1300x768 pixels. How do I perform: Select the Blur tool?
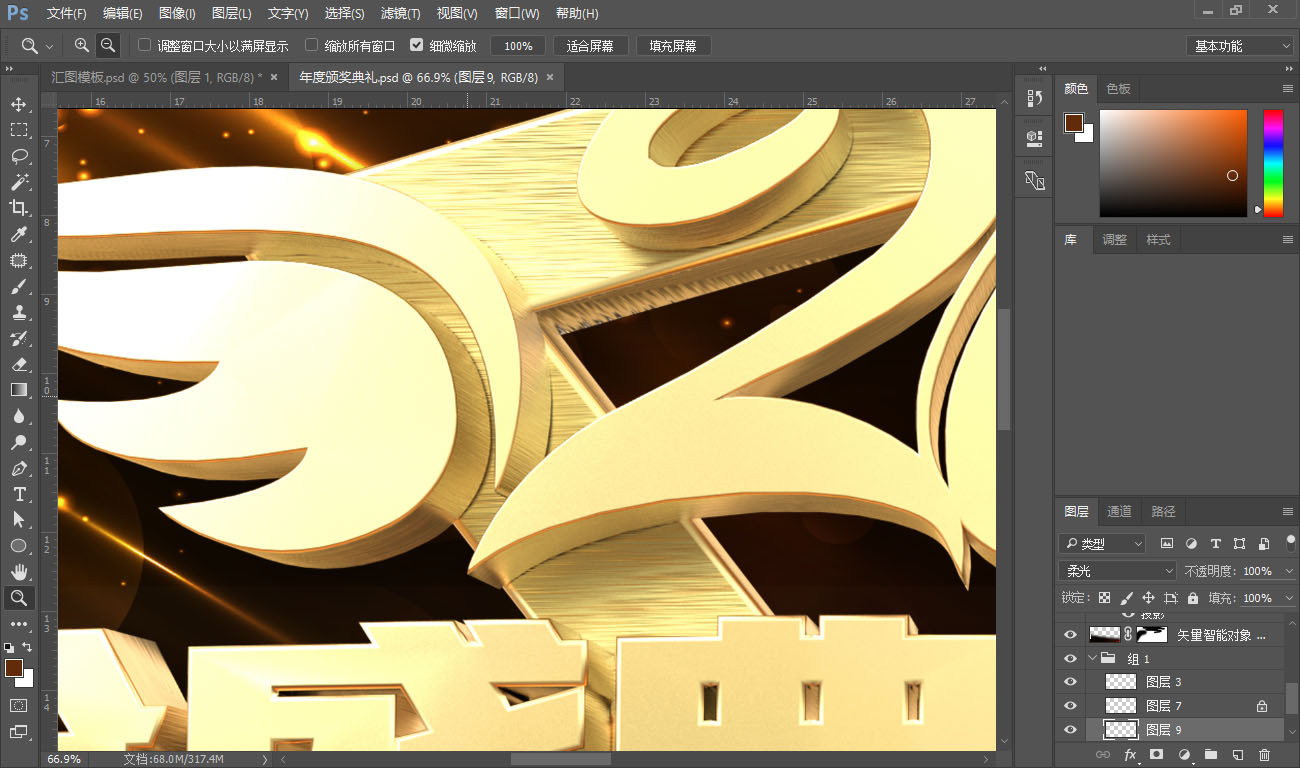pos(19,416)
